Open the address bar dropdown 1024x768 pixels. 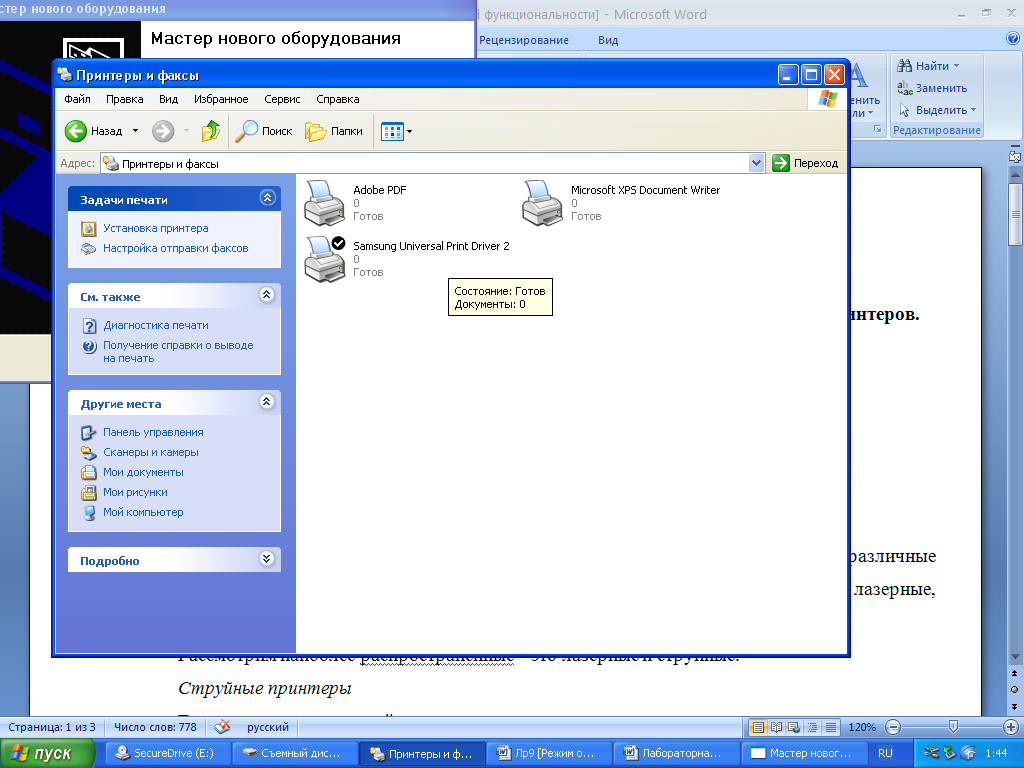756,163
